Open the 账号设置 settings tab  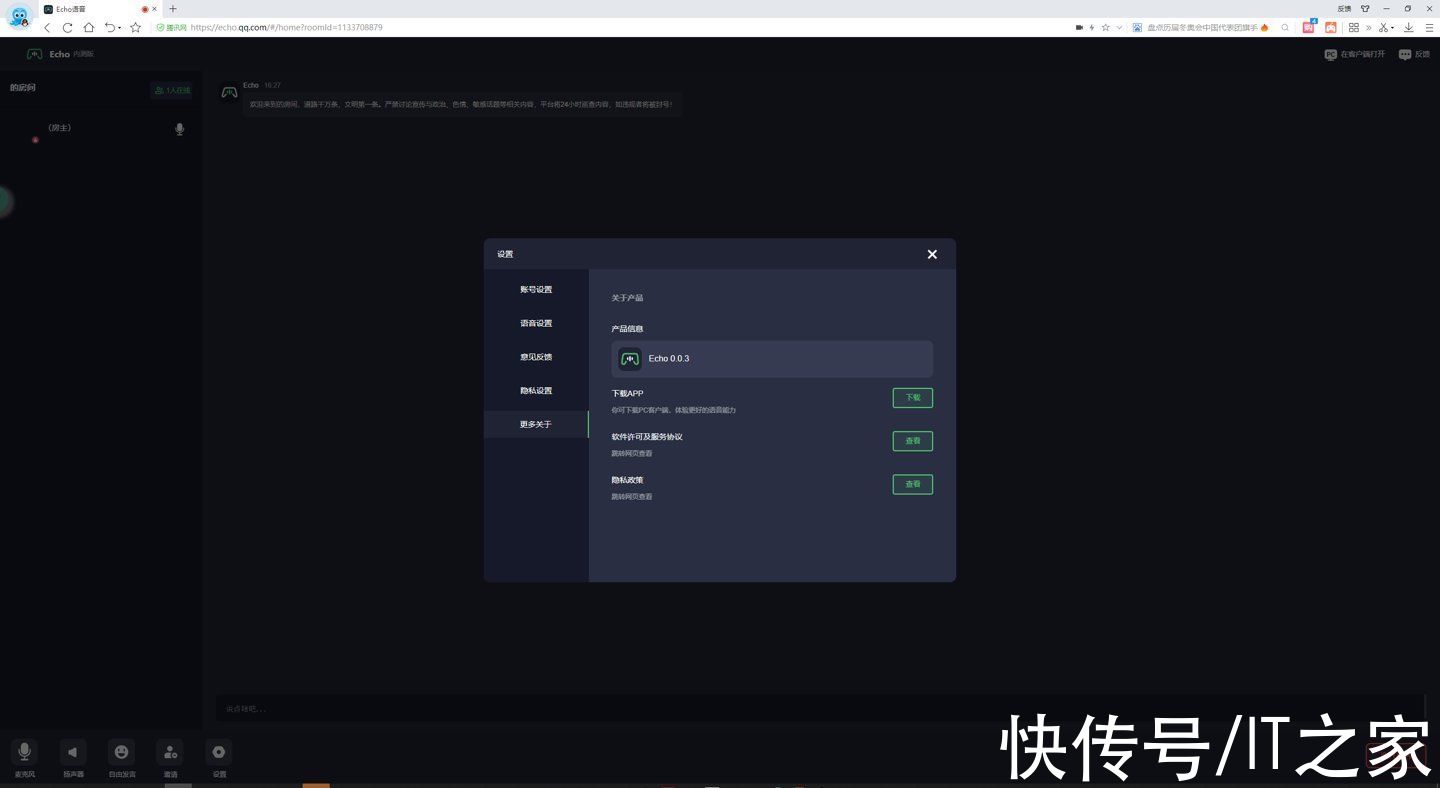tap(536, 290)
